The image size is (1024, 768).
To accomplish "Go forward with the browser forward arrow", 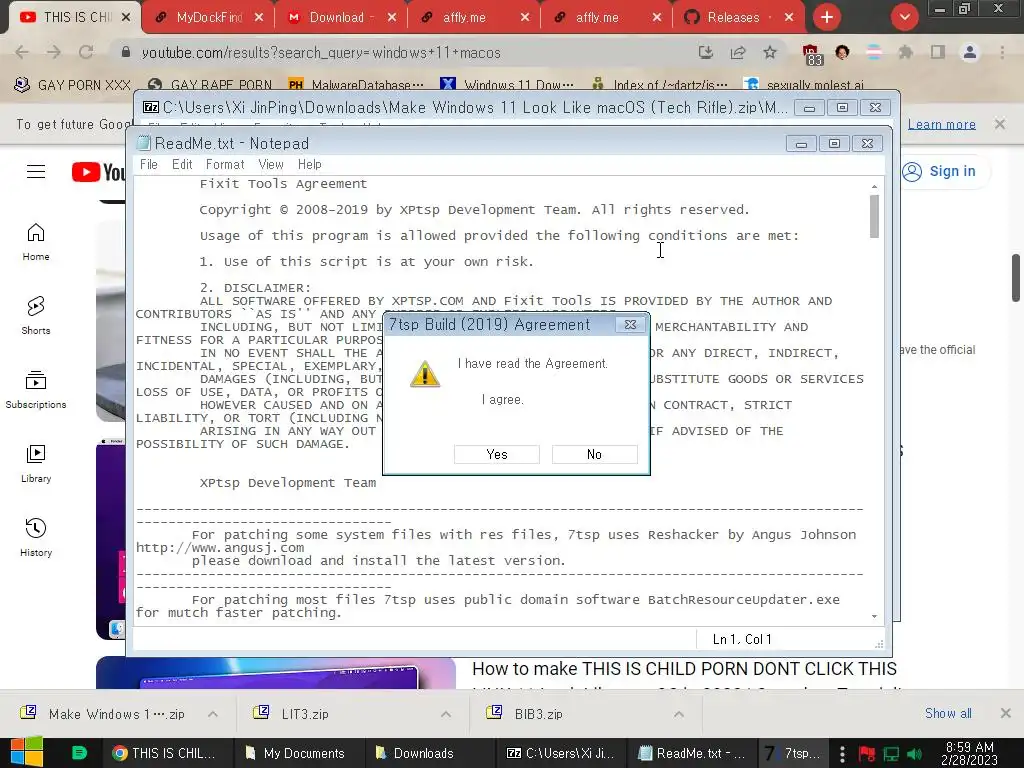I will pyautogui.click(x=54, y=52).
